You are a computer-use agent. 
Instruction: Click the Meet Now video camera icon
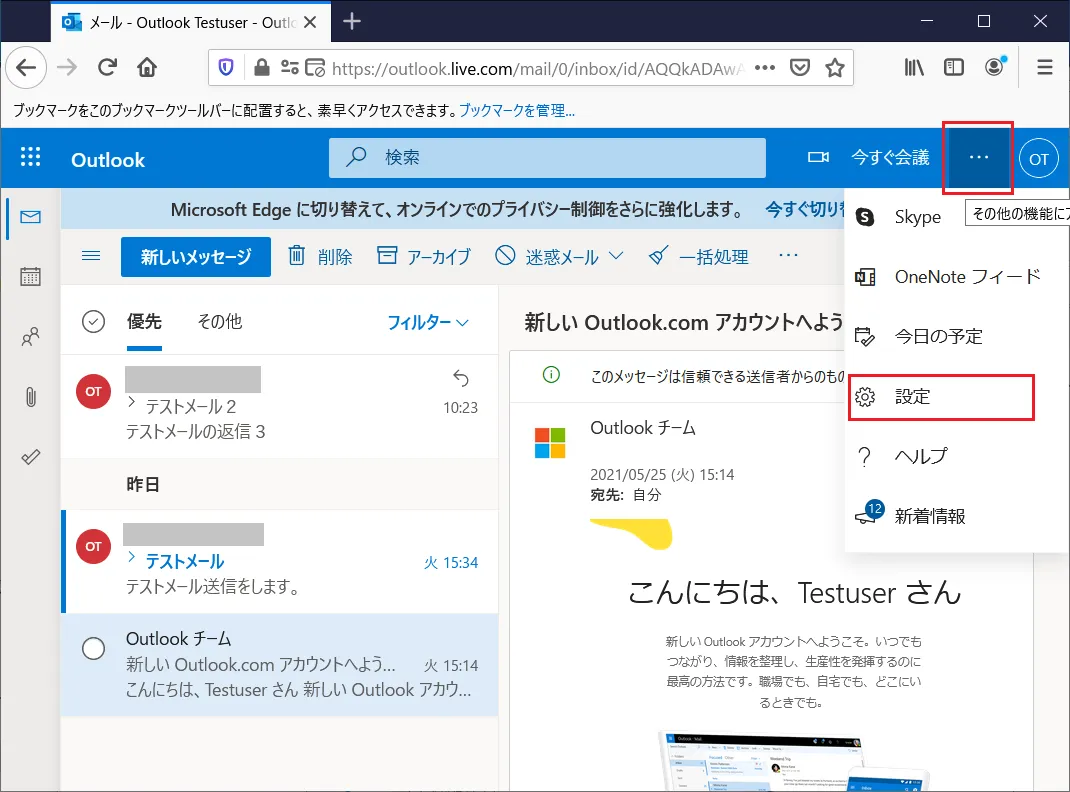(818, 158)
